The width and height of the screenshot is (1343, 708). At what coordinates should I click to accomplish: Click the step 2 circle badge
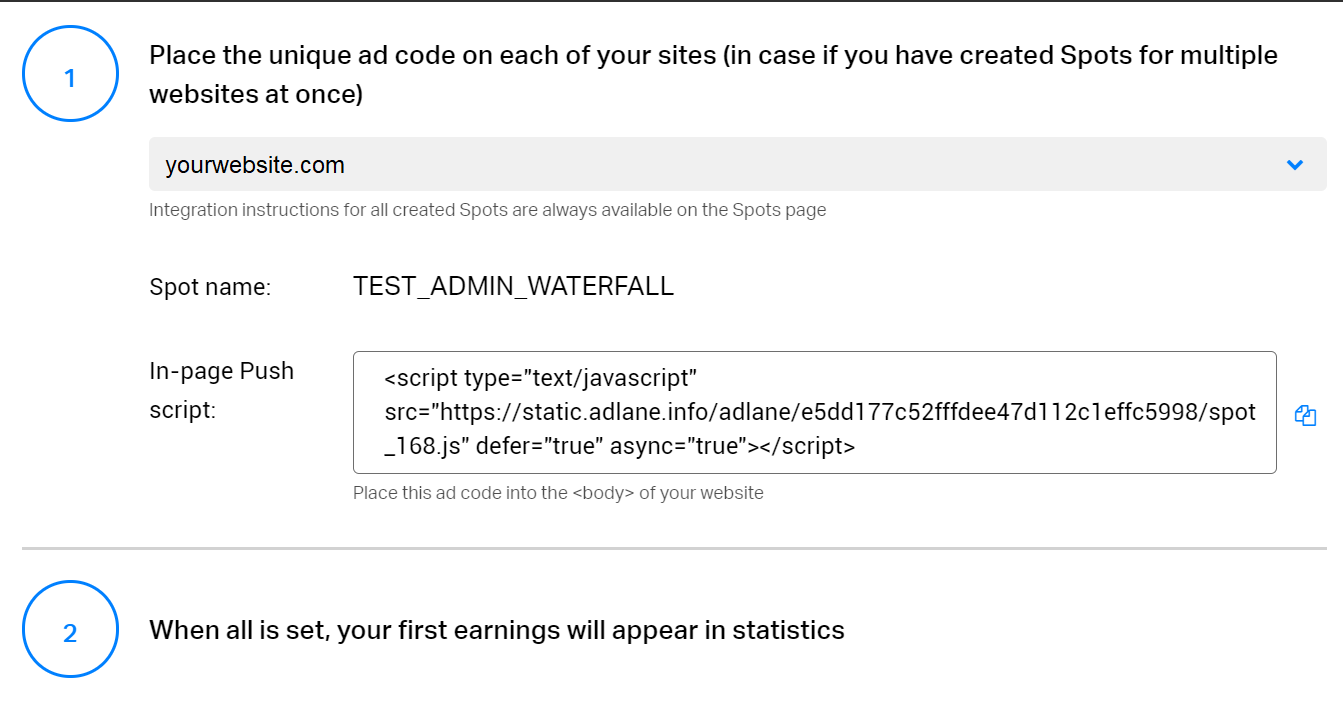[x=70, y=632]
